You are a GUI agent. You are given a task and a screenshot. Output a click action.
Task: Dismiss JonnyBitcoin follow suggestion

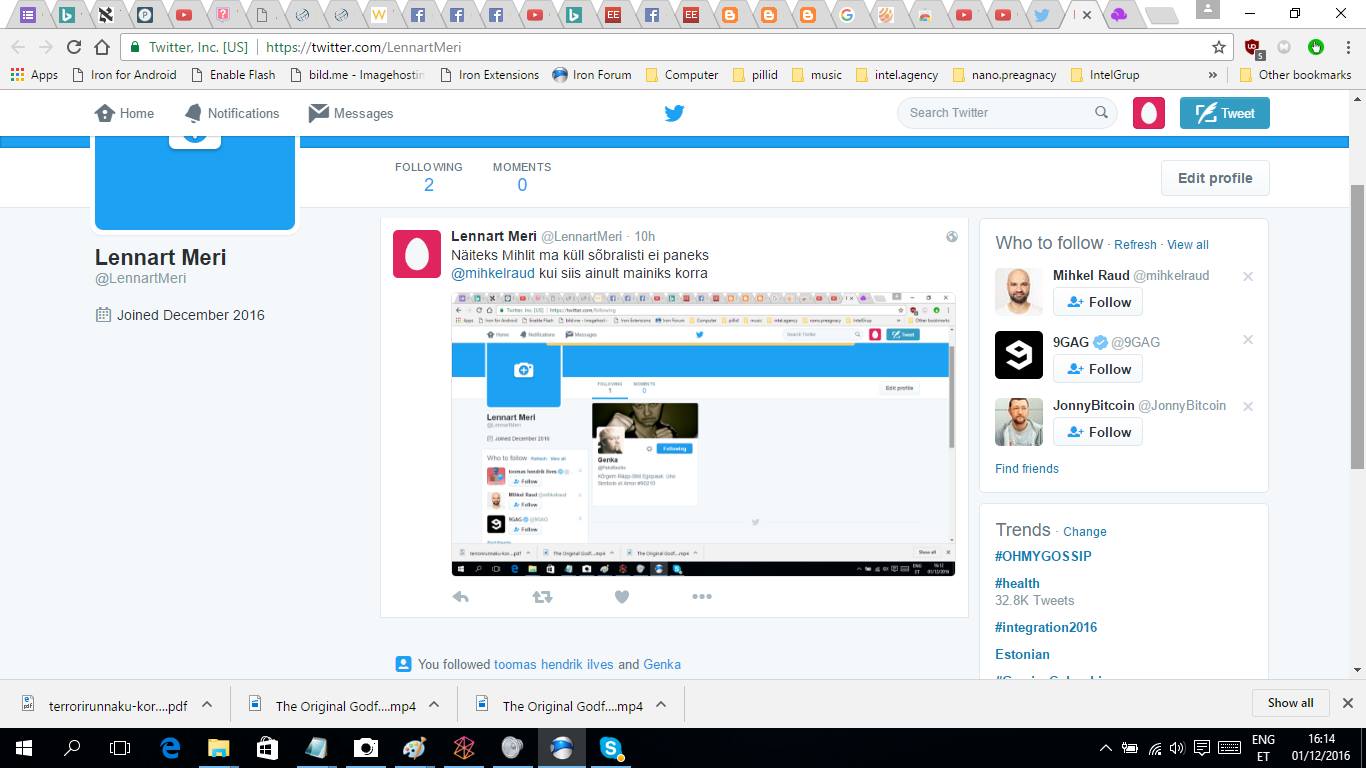(1248, 407)
